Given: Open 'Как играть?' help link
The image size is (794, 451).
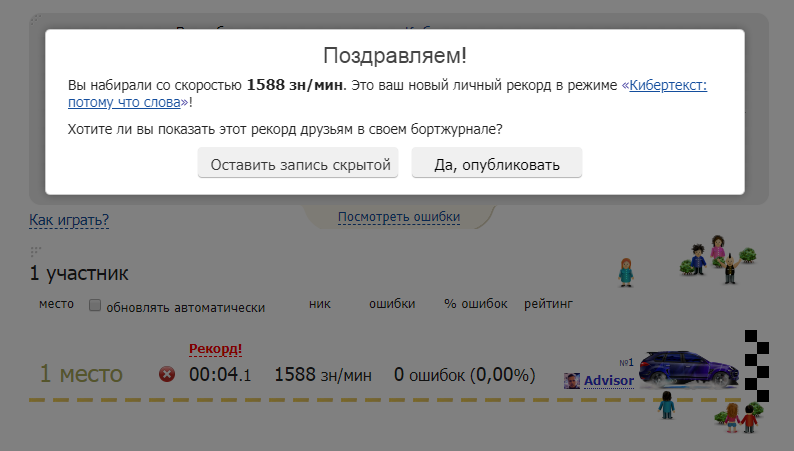Looking at the screenshot, I should [x=69, y=220].
